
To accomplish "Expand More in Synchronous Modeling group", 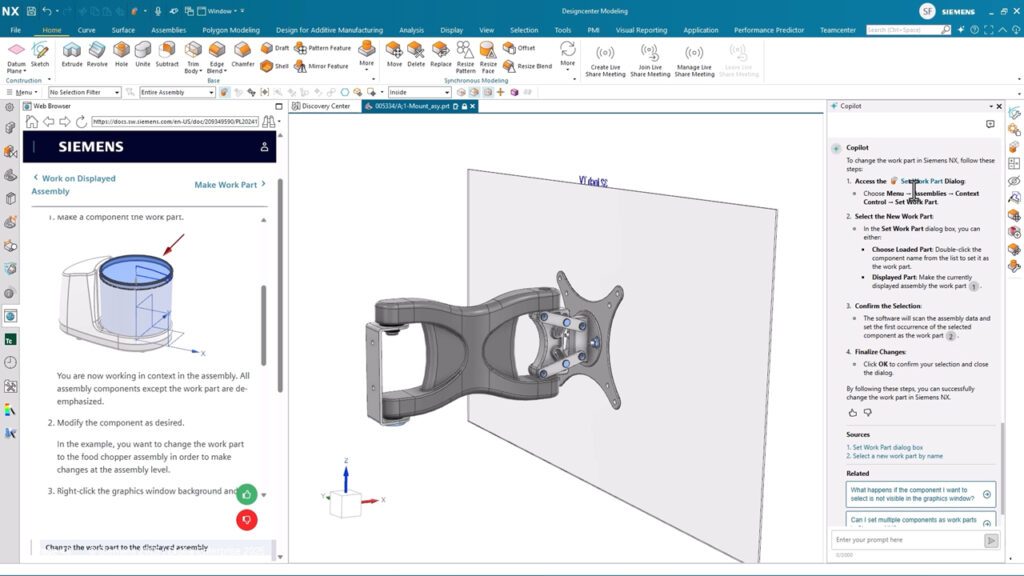I will (568, 55).
